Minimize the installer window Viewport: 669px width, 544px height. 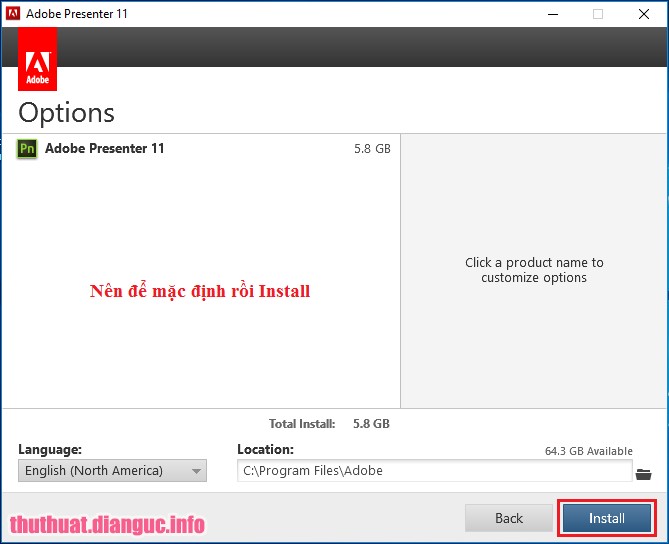(553, 14)
